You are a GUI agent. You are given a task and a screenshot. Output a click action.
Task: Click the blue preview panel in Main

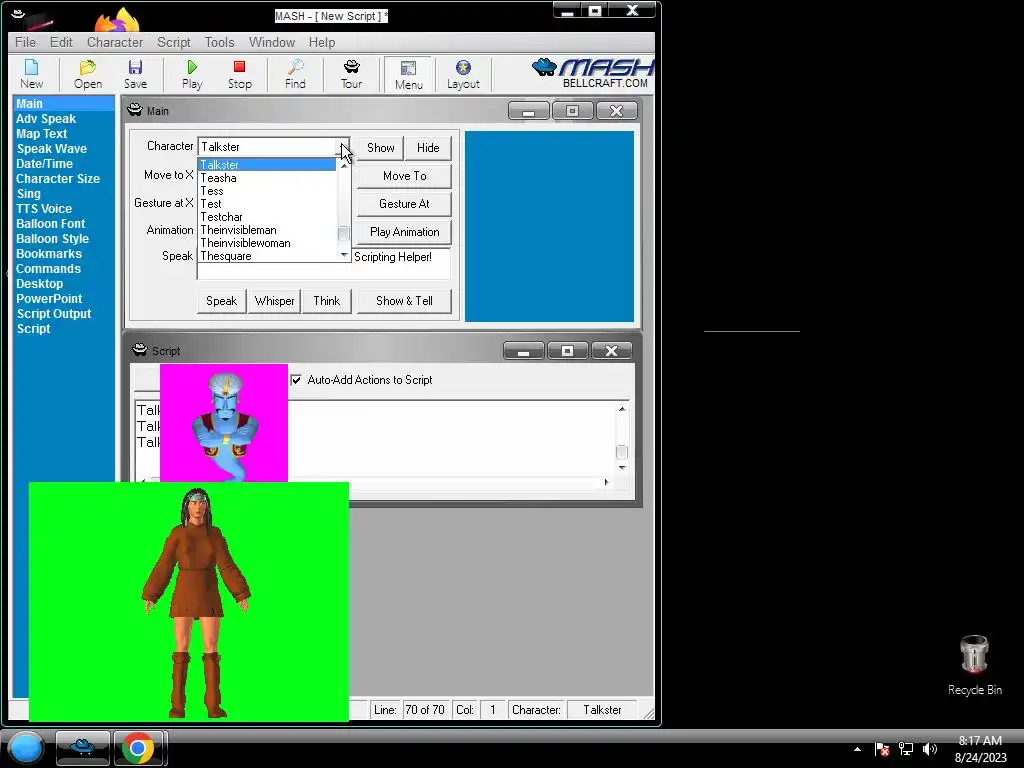pyautogui.click(x=549, y=227)
